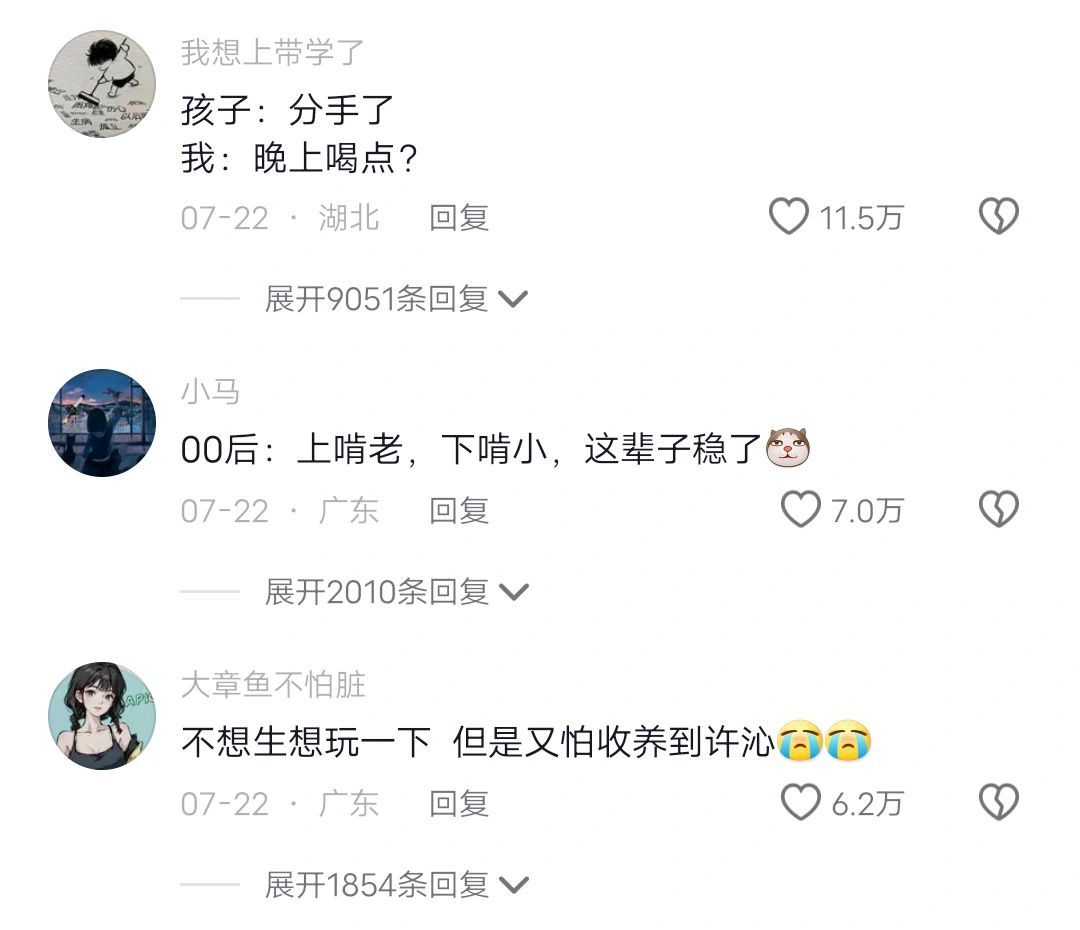Dislike the 不想生想玩一下 comment
This screenshot has height=930, width=1080.
point(999,803)
